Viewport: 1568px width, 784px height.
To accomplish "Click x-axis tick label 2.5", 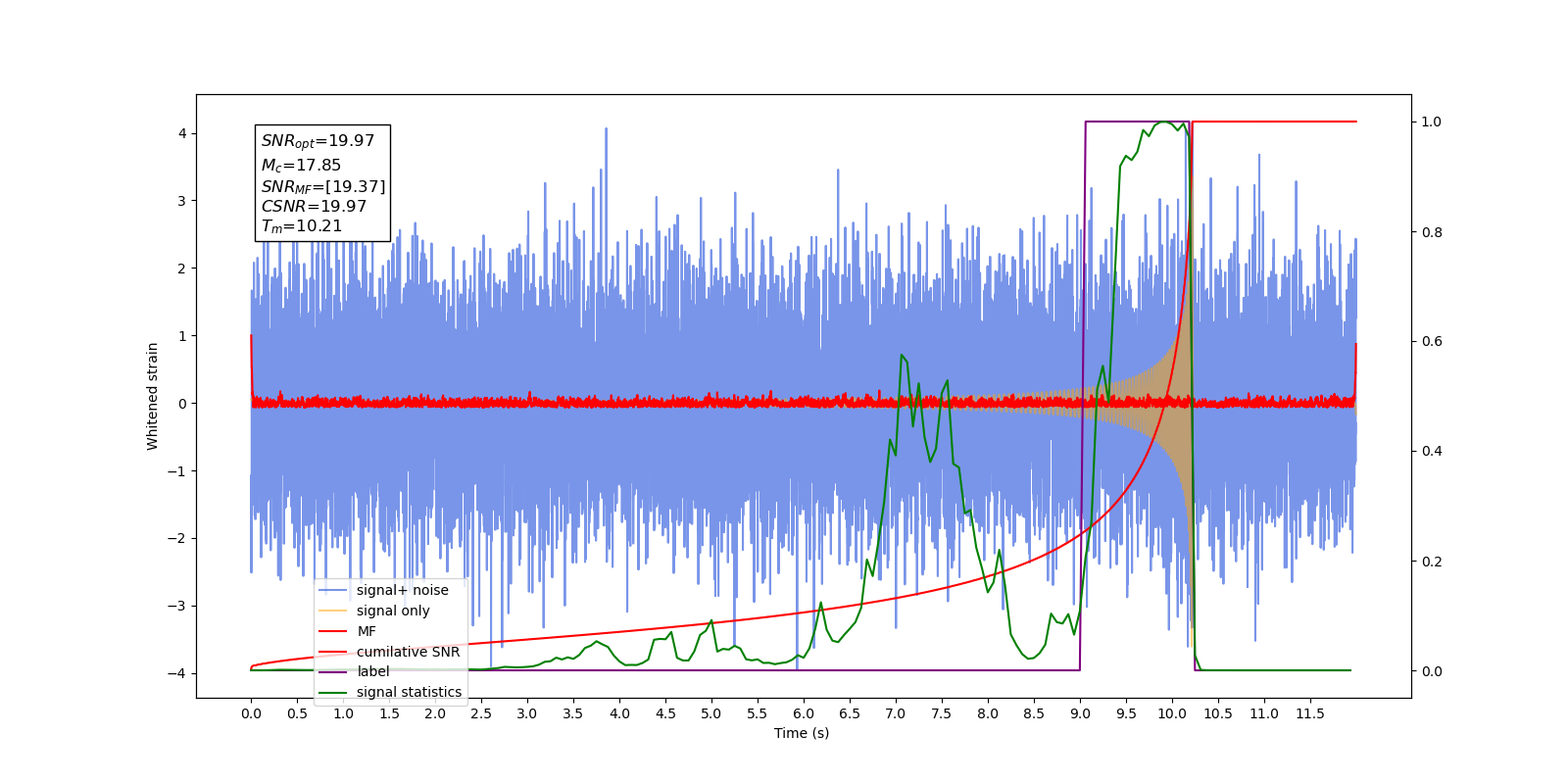I will pyautogui.click(x=481, y=713).
